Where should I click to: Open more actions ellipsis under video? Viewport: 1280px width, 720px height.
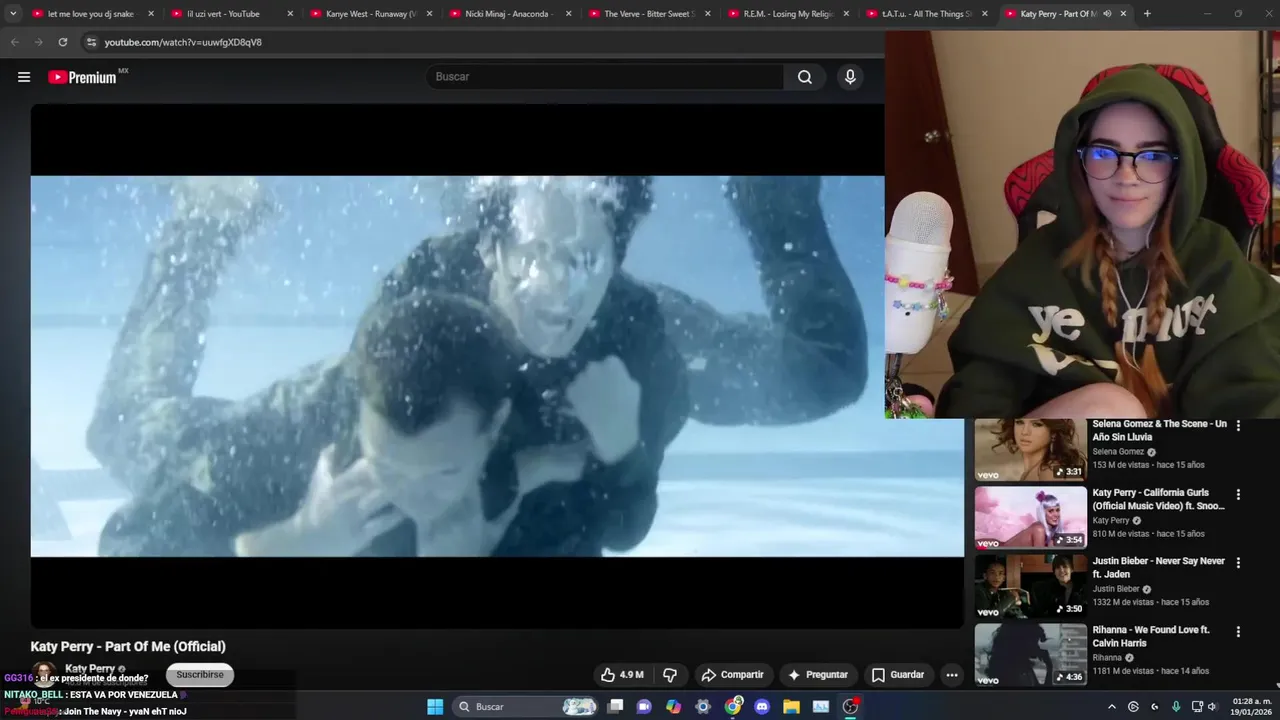click(952, 675)
